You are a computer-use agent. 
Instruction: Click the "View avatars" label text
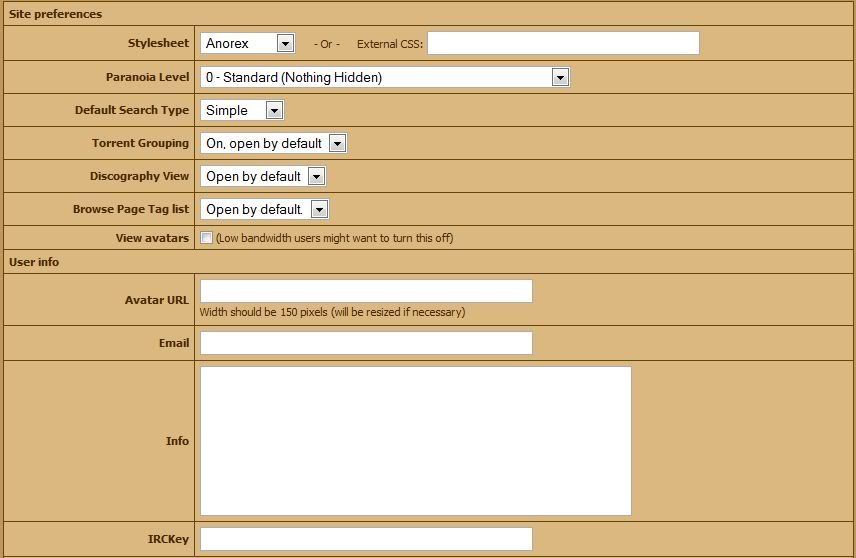(x=152, y=238)
